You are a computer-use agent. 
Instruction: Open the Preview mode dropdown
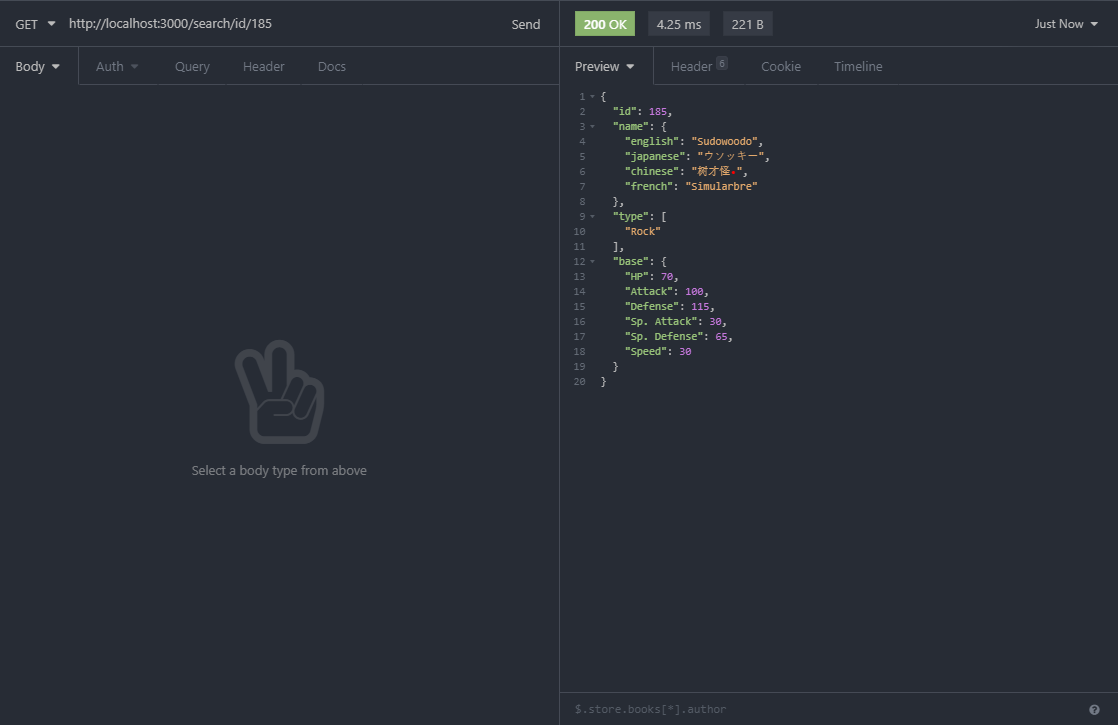[x=605, y=66]
